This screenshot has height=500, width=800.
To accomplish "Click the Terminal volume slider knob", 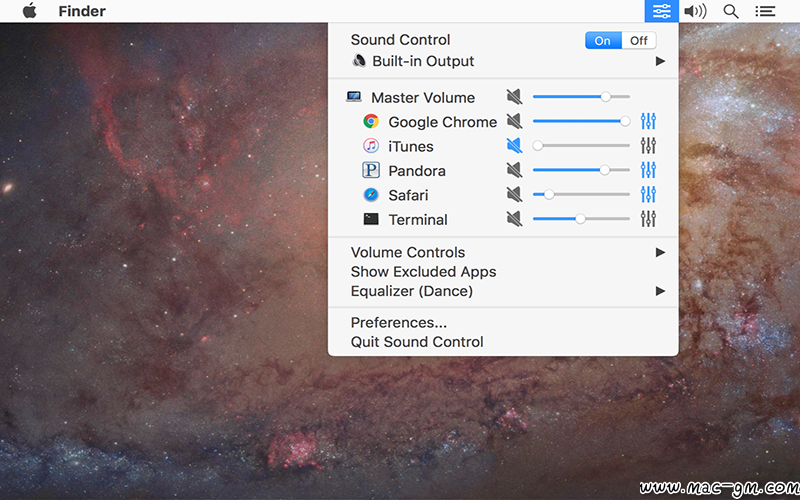I will pyautogui.click(x=580, y=219).
